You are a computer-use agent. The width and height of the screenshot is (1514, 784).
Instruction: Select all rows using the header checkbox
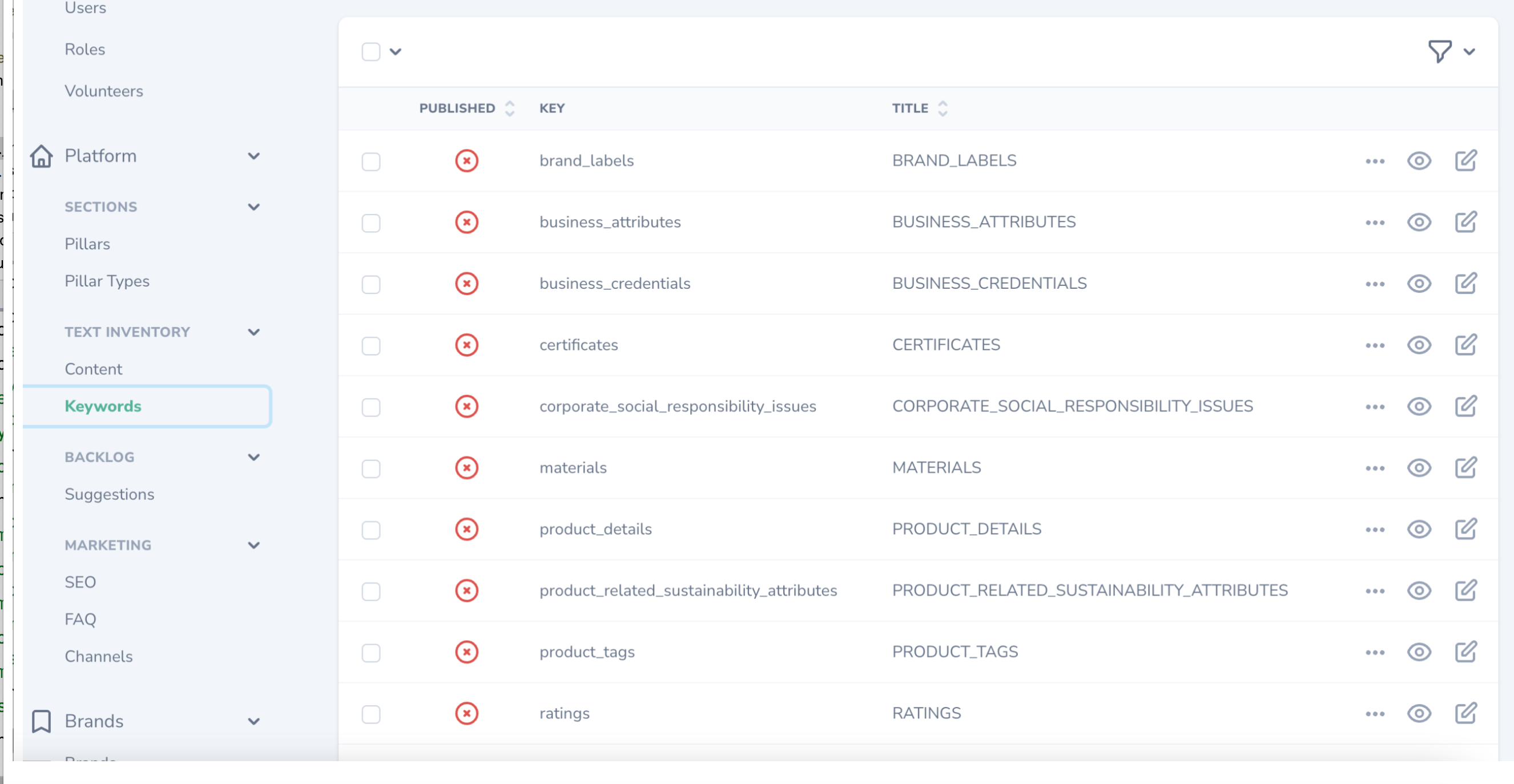click(x=372, y=52)
